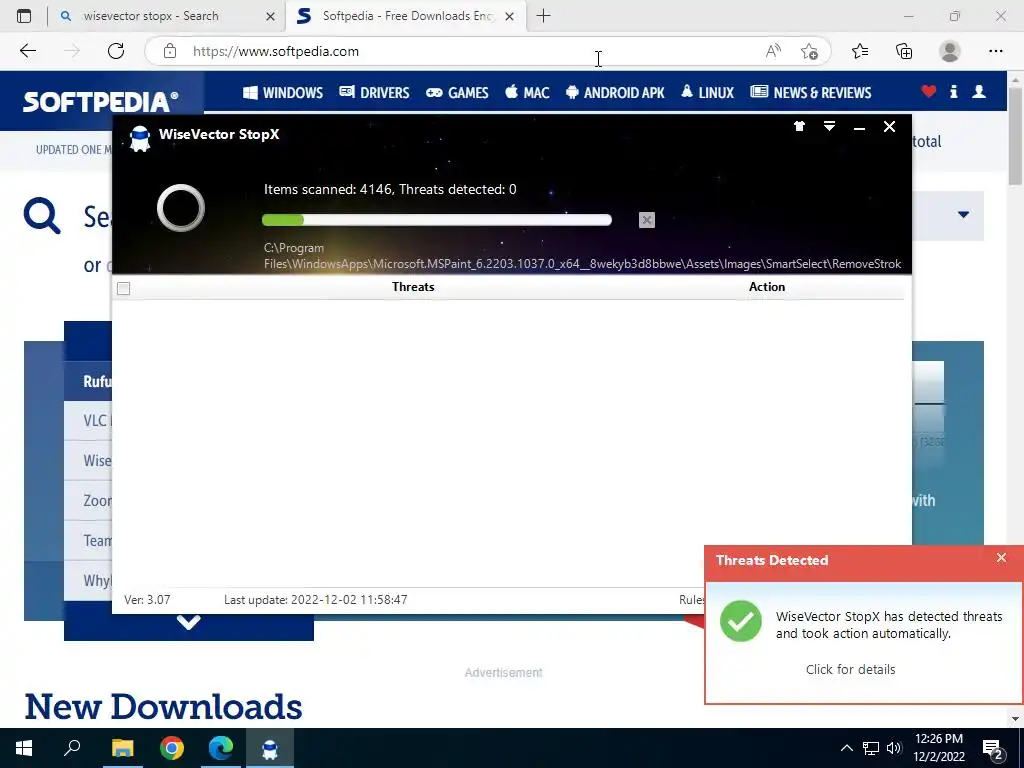The width and height of the screenshot is (1024, 768).
Task: Click the Softpedia user account icon
Action: coord(979,92)
